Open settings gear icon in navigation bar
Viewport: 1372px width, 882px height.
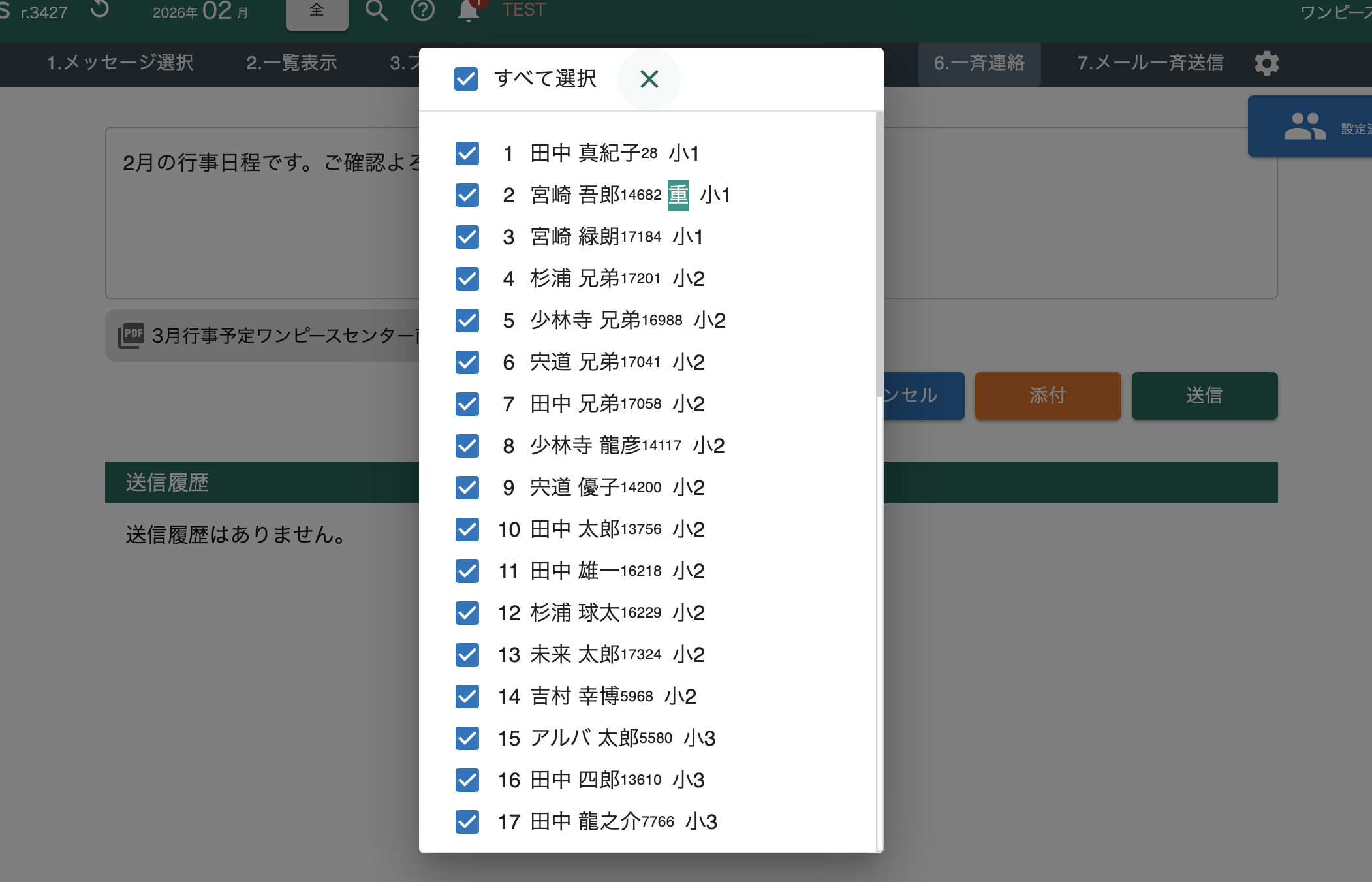click(x=1266, y=63)
